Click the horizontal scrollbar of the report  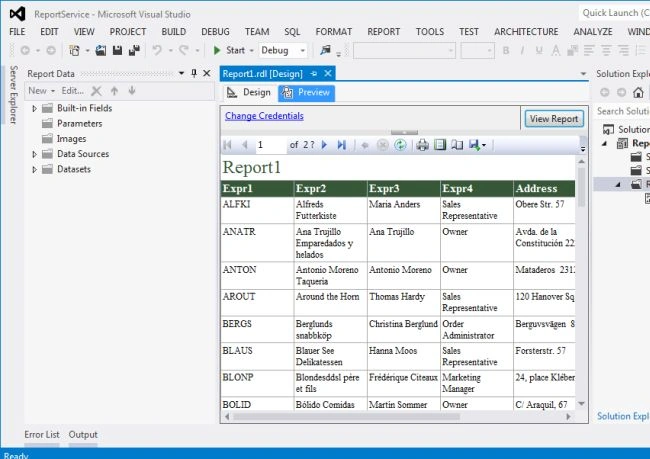(x=398, y=416)
